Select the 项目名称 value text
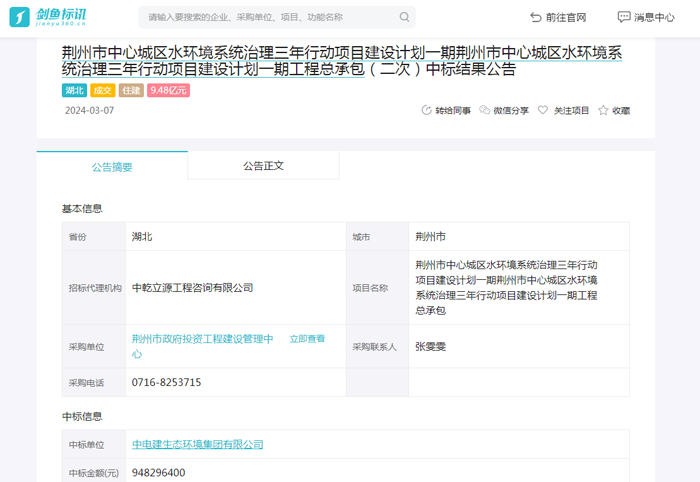The image size is (700, 482). (506, 287)
